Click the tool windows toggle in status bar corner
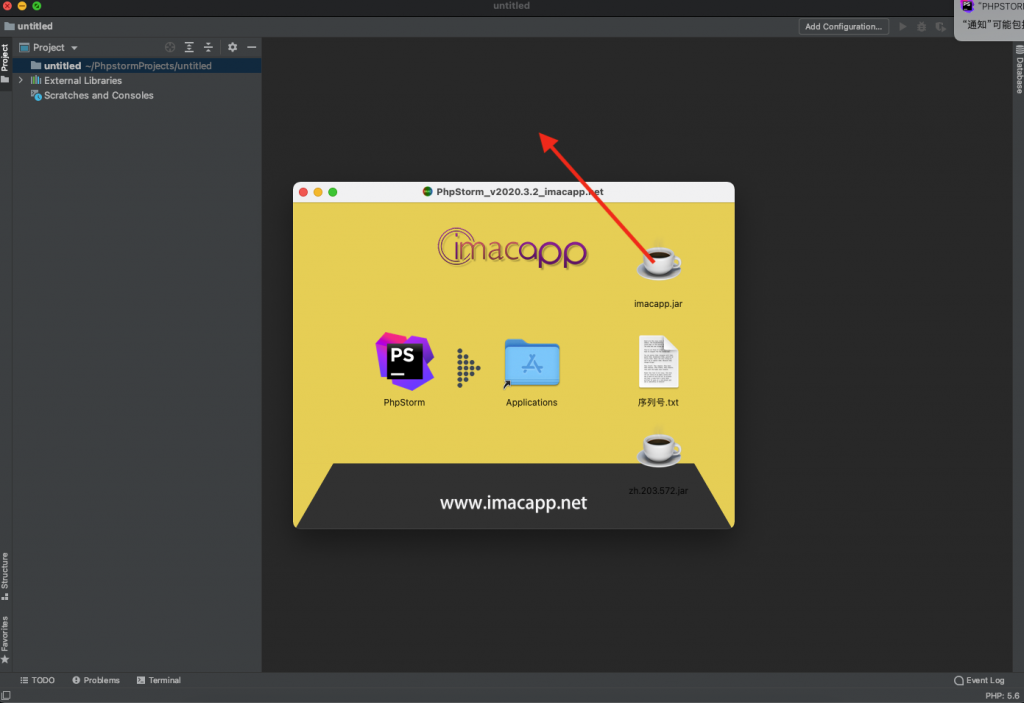Image resolution: width=1024 pixels, height=703 pixels. click(x=6, y=696)
